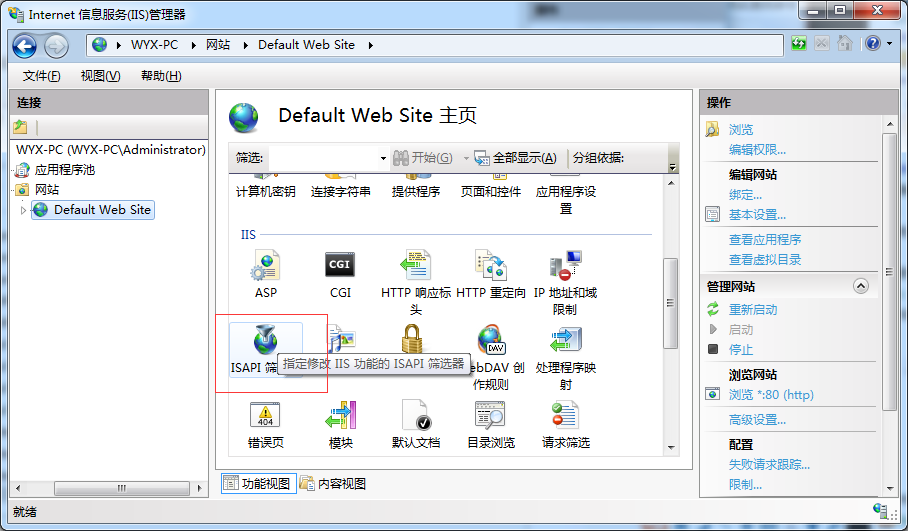Open HTTP 重定向 feature
The height and width of the screenshot is (531, 908).
(490, 274)
